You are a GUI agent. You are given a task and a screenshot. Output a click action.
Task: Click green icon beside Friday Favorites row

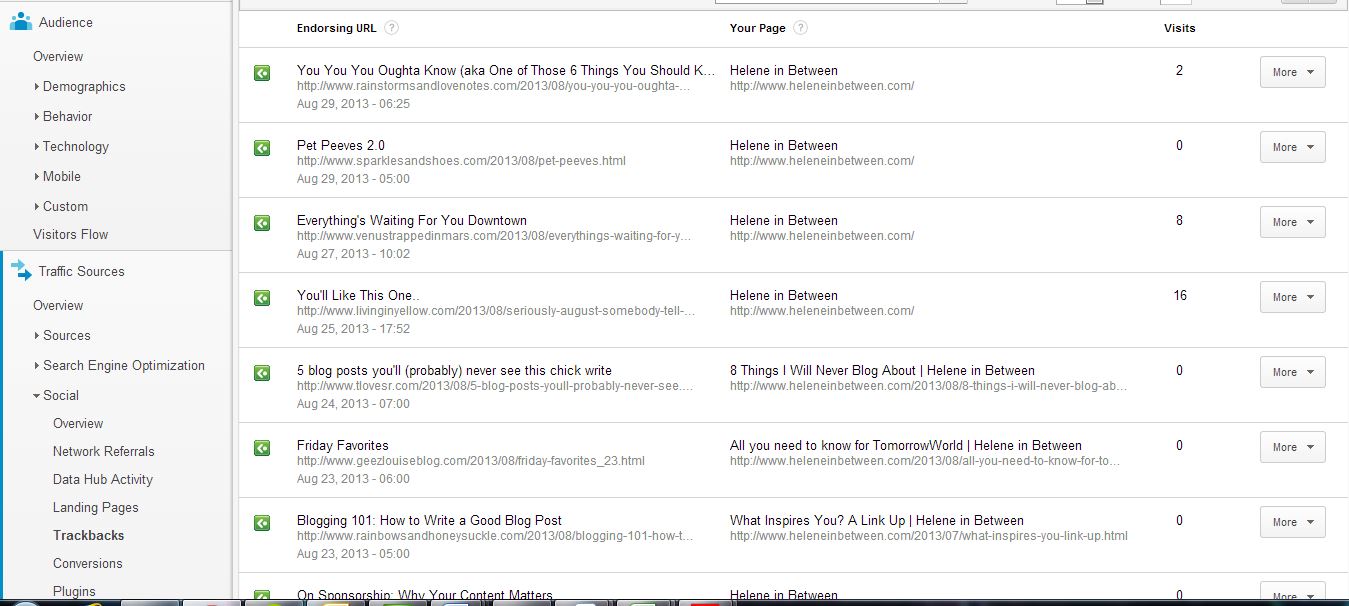[x=262, y=448]
